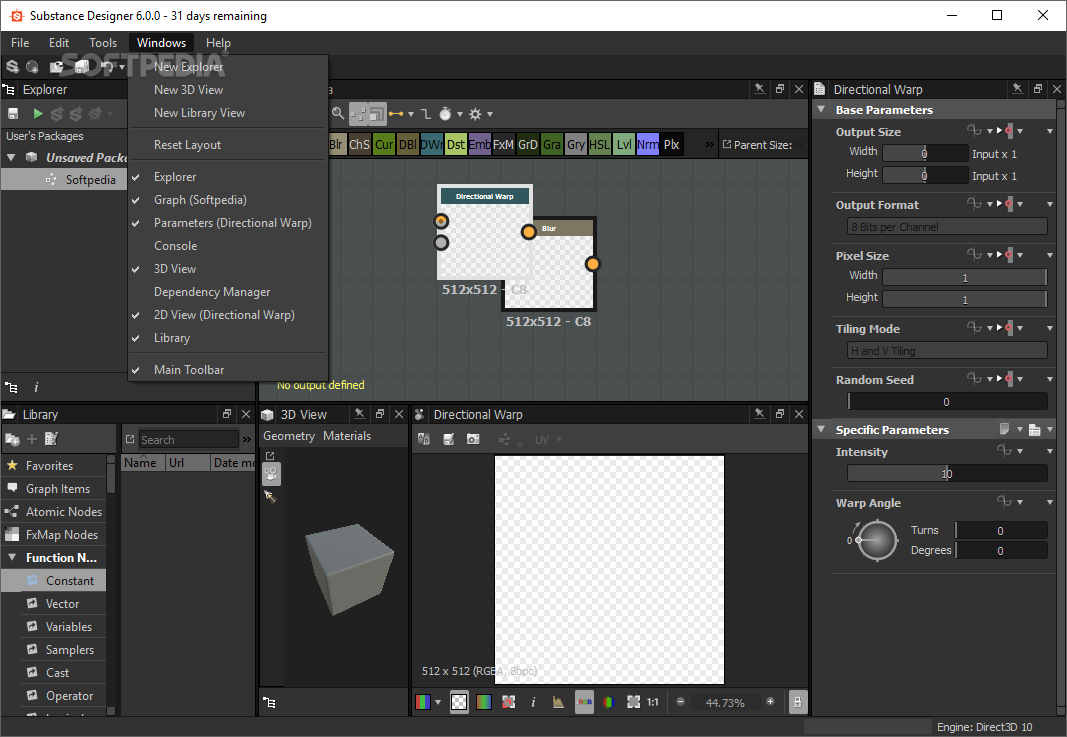Zoom out with the minus button
1067x737 pixels.
(x=680, y=702)
